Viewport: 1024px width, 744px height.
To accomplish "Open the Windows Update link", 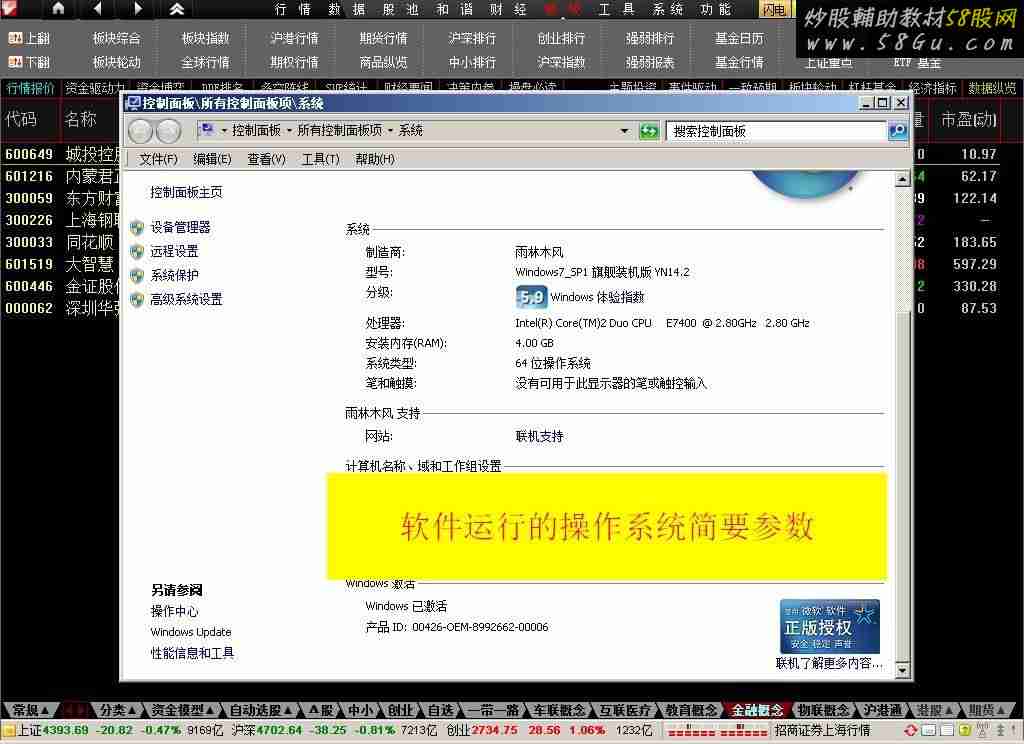I will 191,632.
